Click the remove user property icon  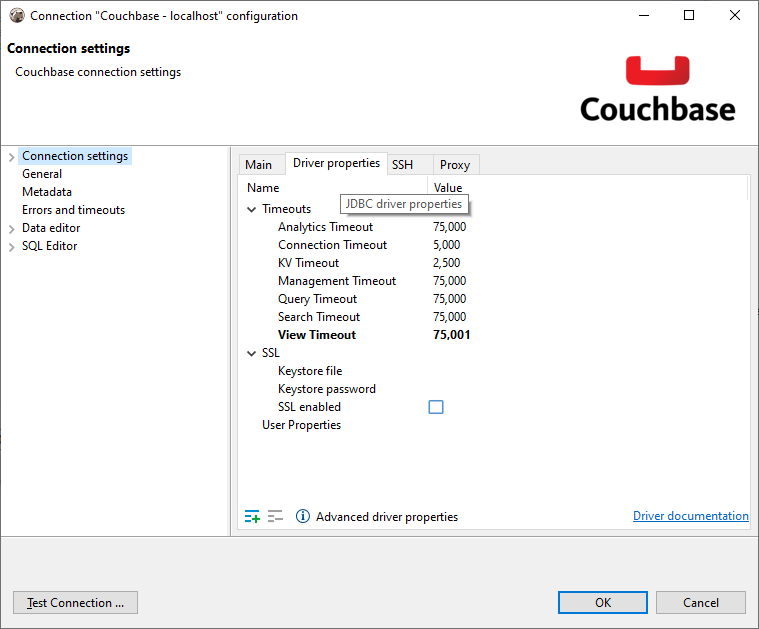(275, 516)
